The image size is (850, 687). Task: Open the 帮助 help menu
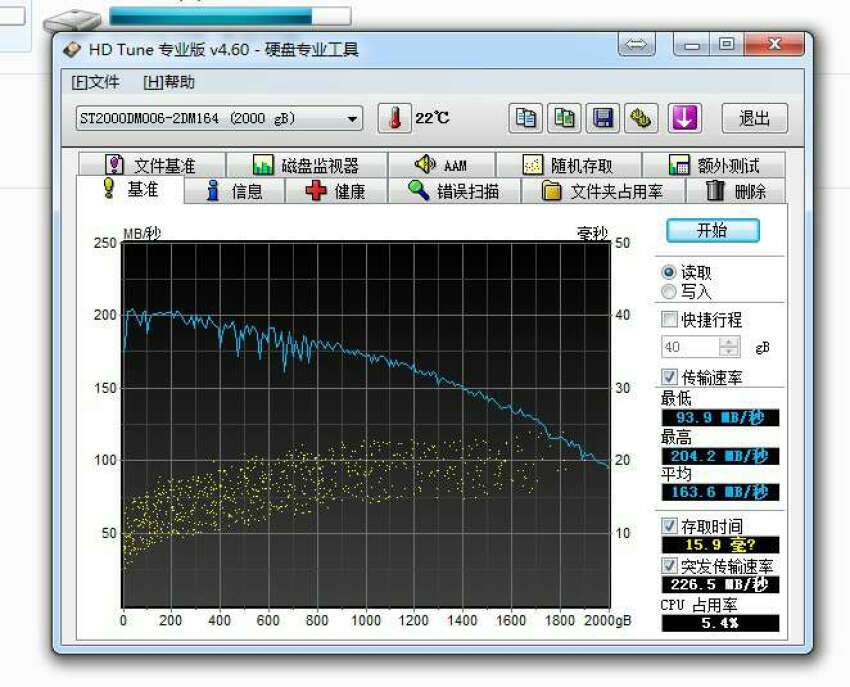[x=169, y=82]
